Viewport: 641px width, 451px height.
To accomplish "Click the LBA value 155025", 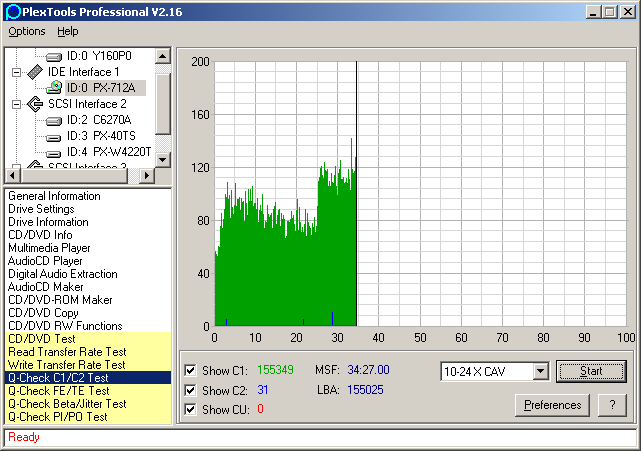I will (x=365, y=390).
